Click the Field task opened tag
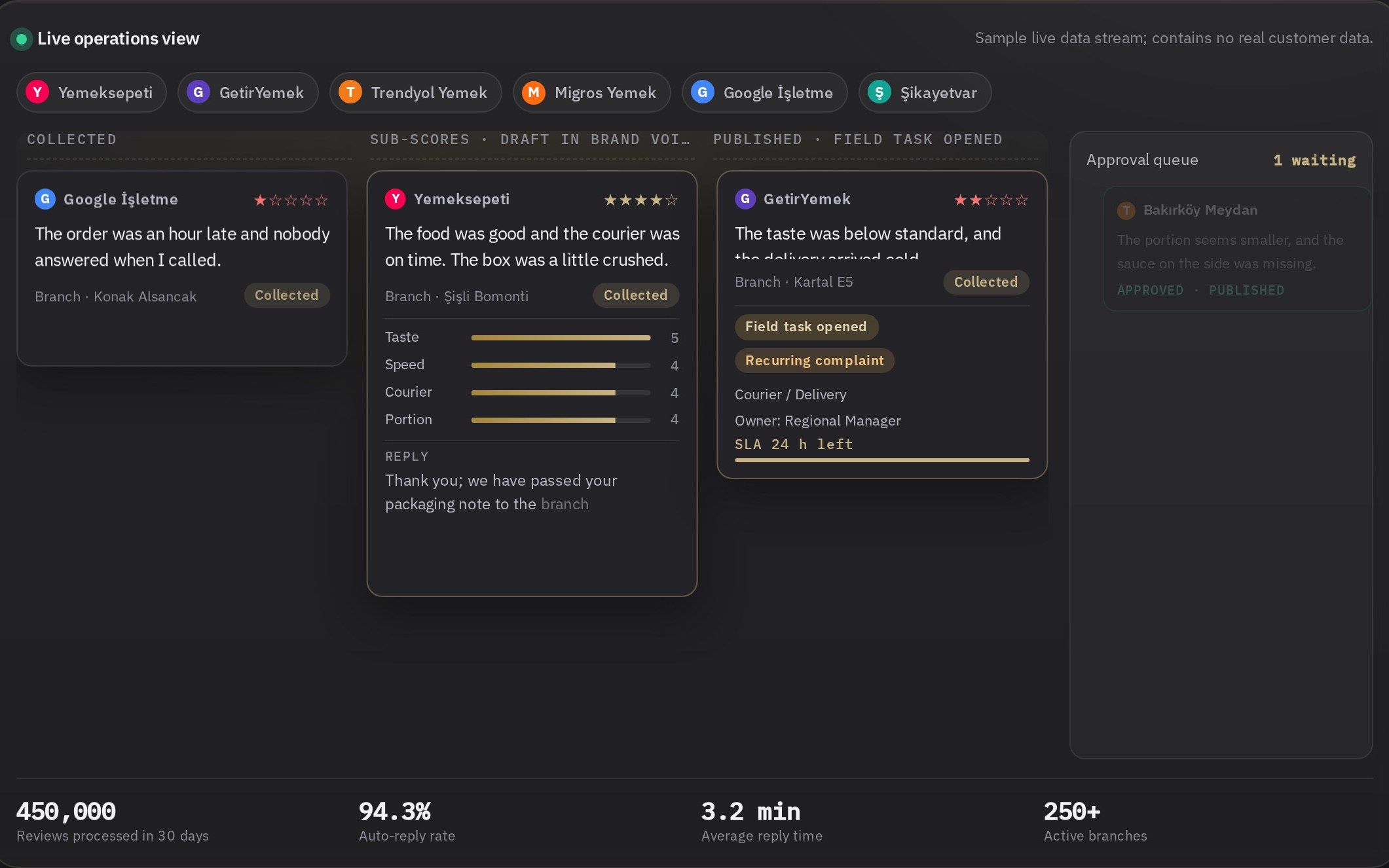 (806, 327)
